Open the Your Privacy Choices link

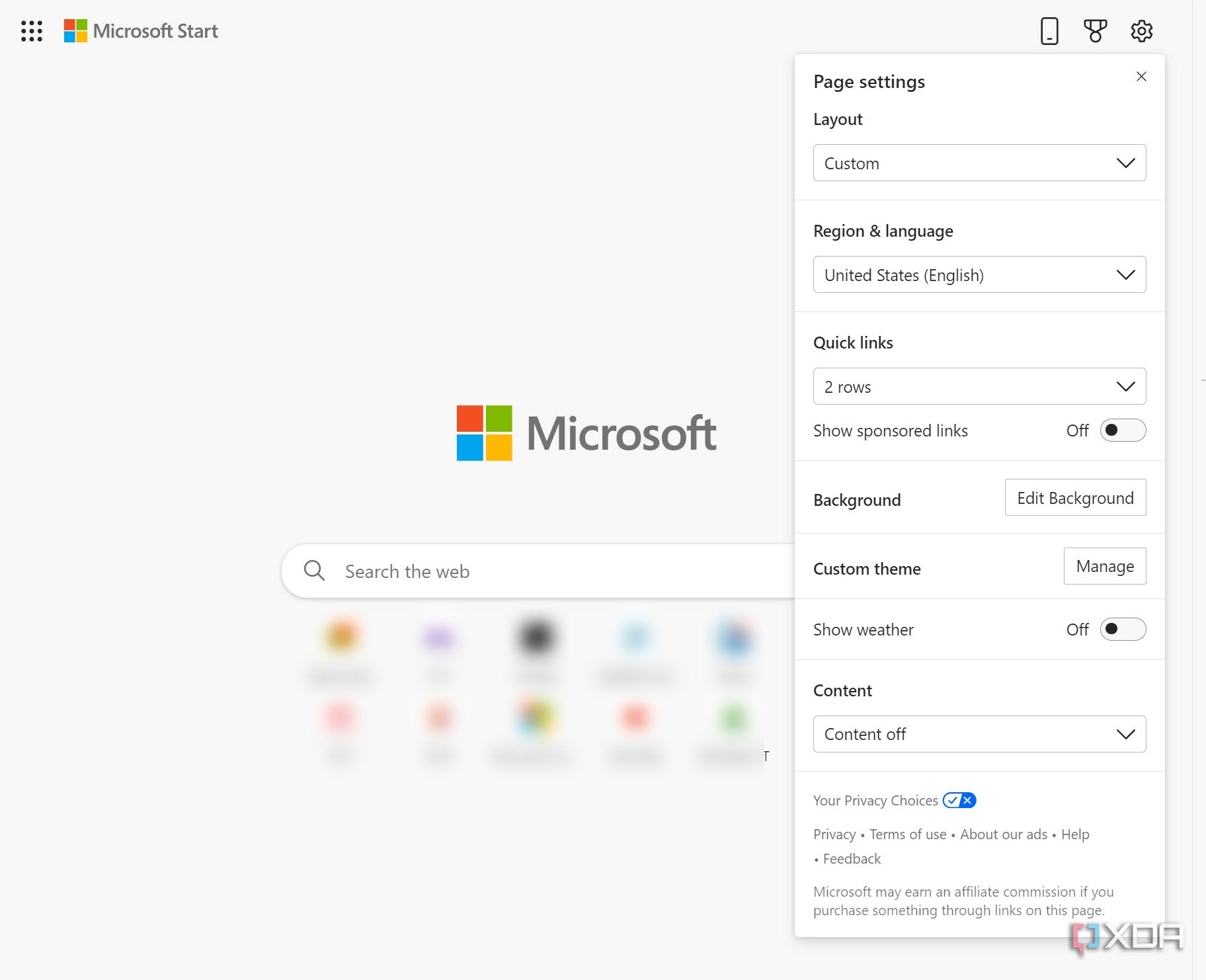tap(875, 800)
